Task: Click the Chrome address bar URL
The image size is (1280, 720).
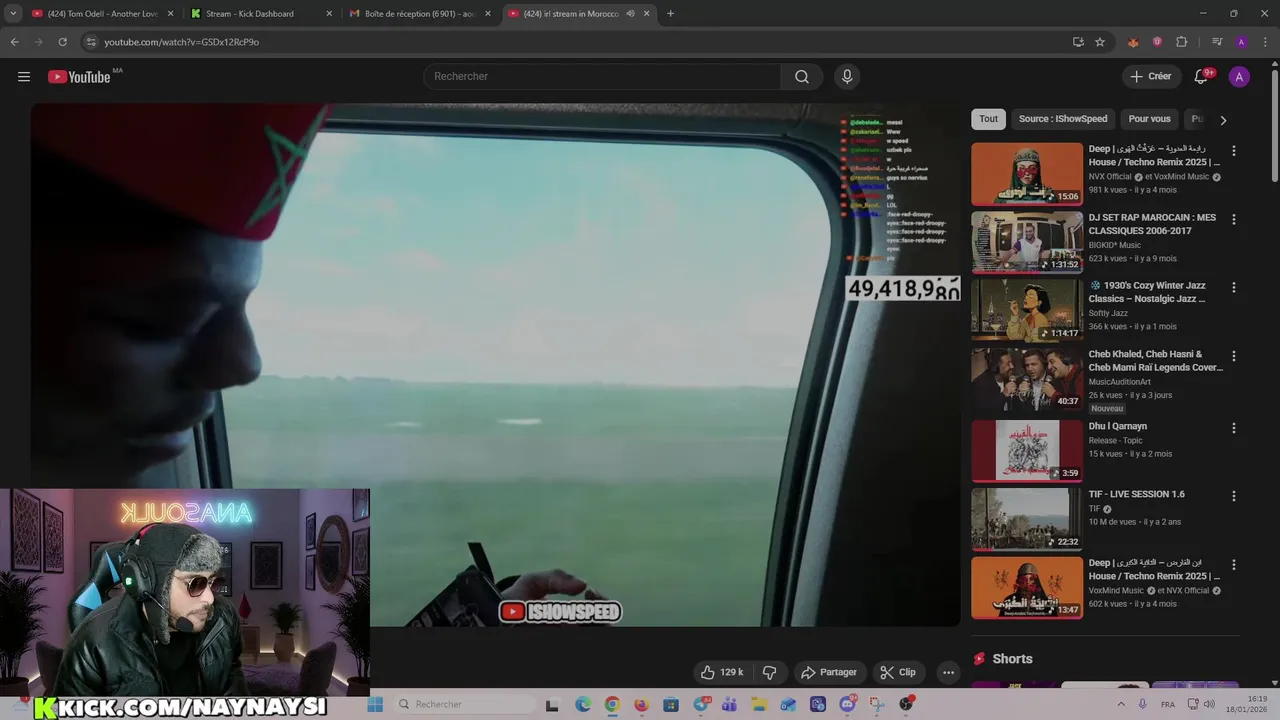Action: click(x=181, y=42)
